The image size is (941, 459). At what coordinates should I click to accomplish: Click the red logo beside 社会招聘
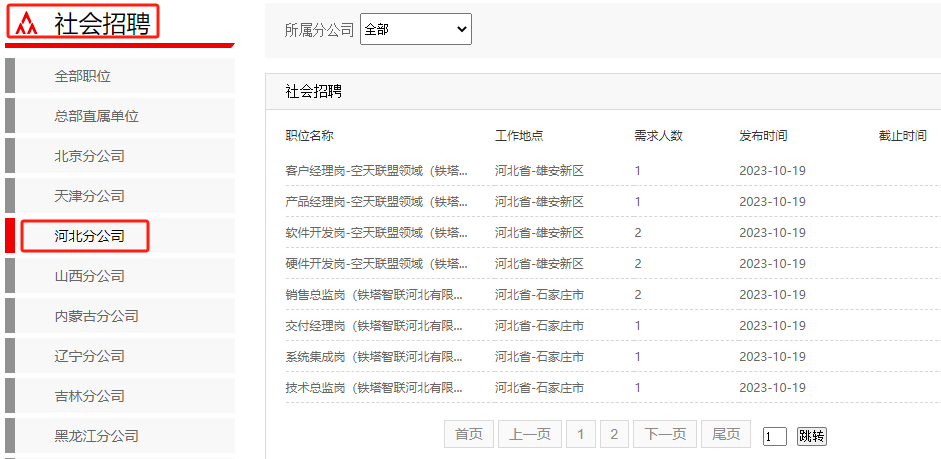[x=27, y=23]
